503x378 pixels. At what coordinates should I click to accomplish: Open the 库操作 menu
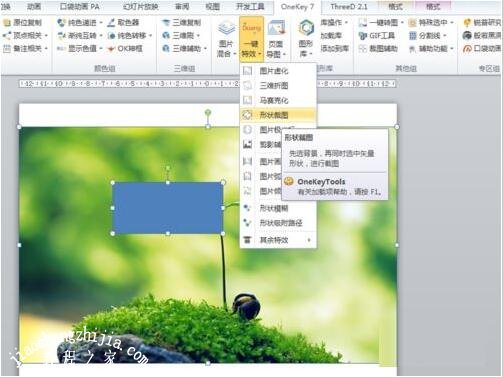tap(334, 23)
